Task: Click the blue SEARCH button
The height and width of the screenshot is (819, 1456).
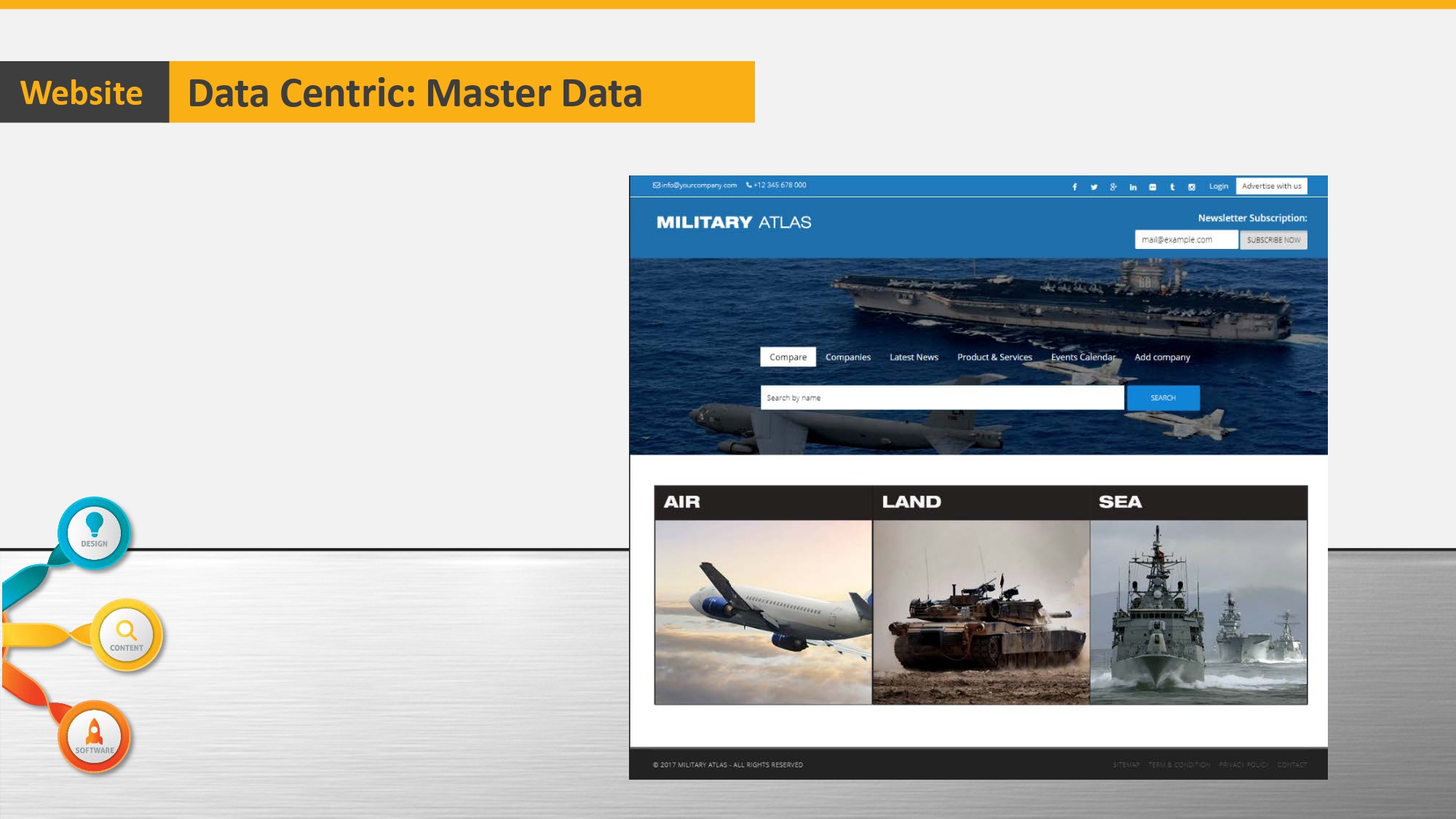Action: pyautogui.click(x=1163, y=398)
